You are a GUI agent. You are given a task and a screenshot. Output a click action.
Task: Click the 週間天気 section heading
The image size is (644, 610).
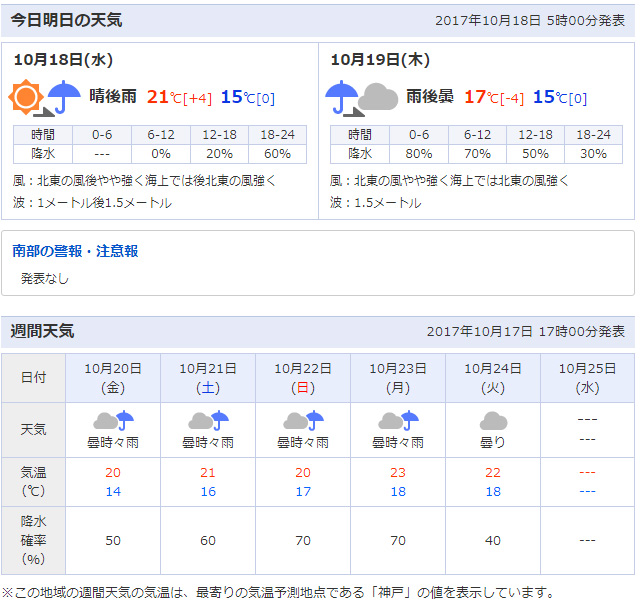[x=43, y=331]
